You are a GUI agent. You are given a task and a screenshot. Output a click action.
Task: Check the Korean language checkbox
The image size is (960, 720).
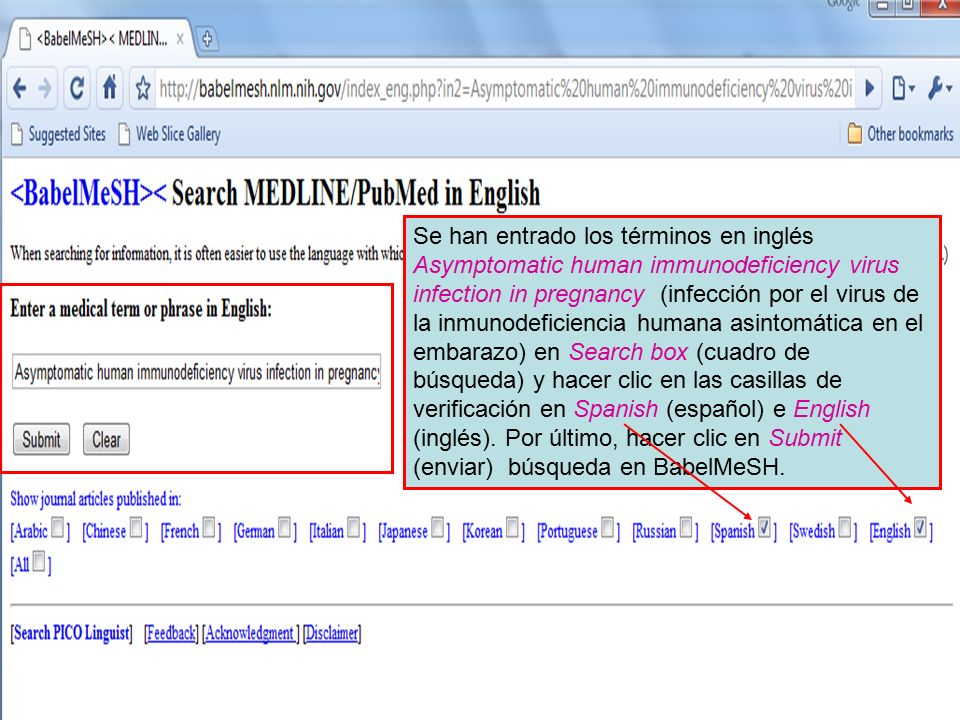[x=512, y=527]
